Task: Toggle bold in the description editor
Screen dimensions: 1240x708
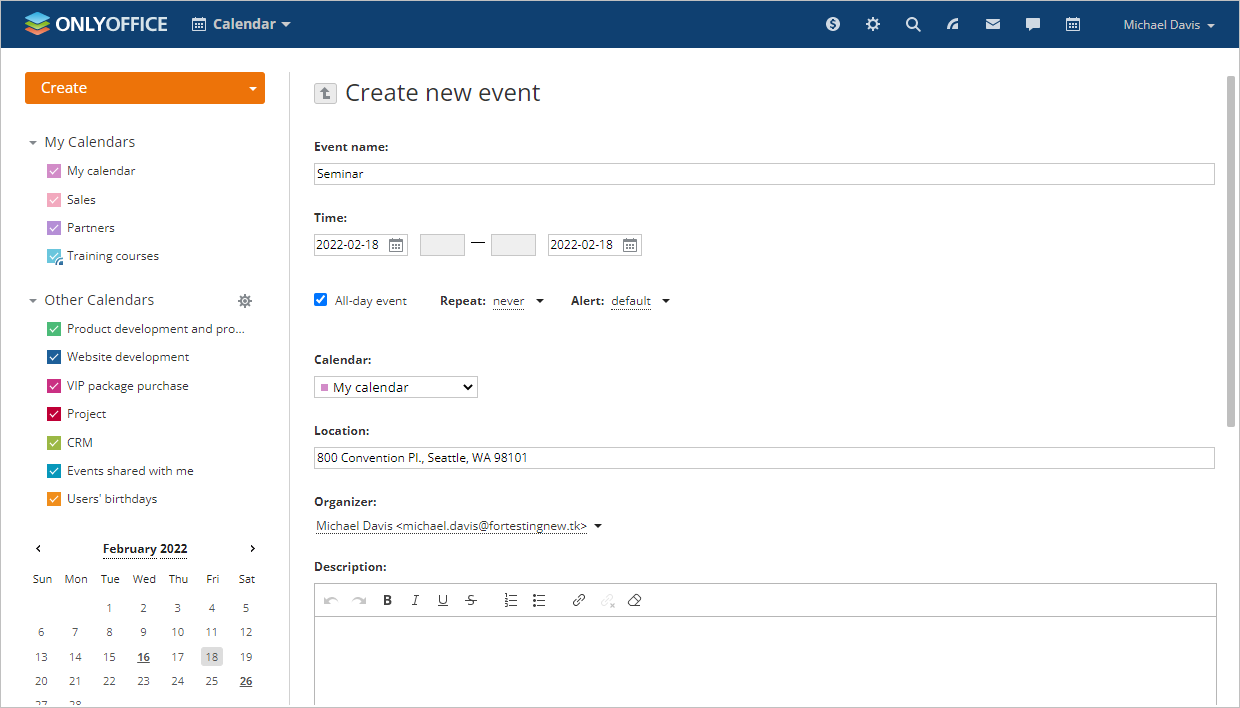Action: (387, 600)
